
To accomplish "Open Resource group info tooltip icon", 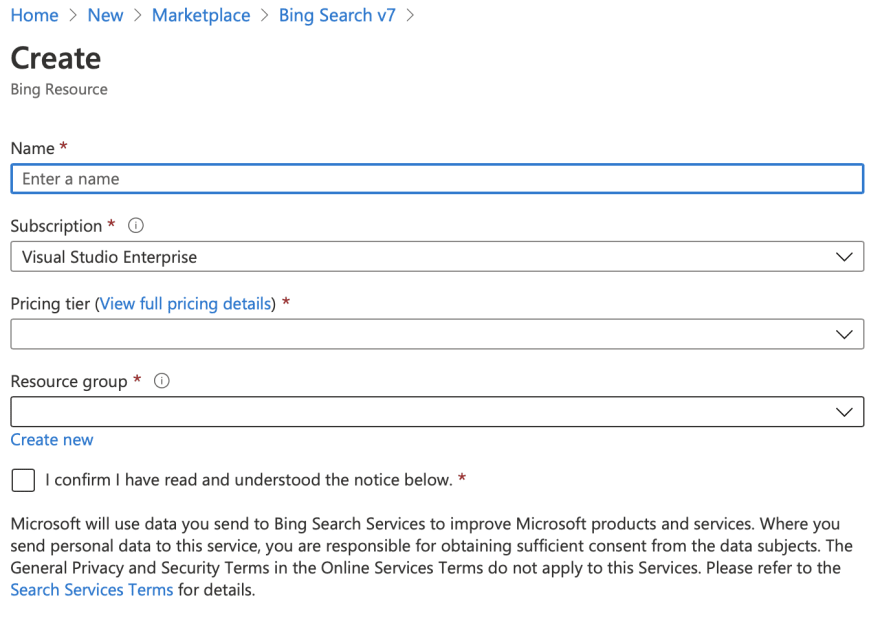I will 162,381.
